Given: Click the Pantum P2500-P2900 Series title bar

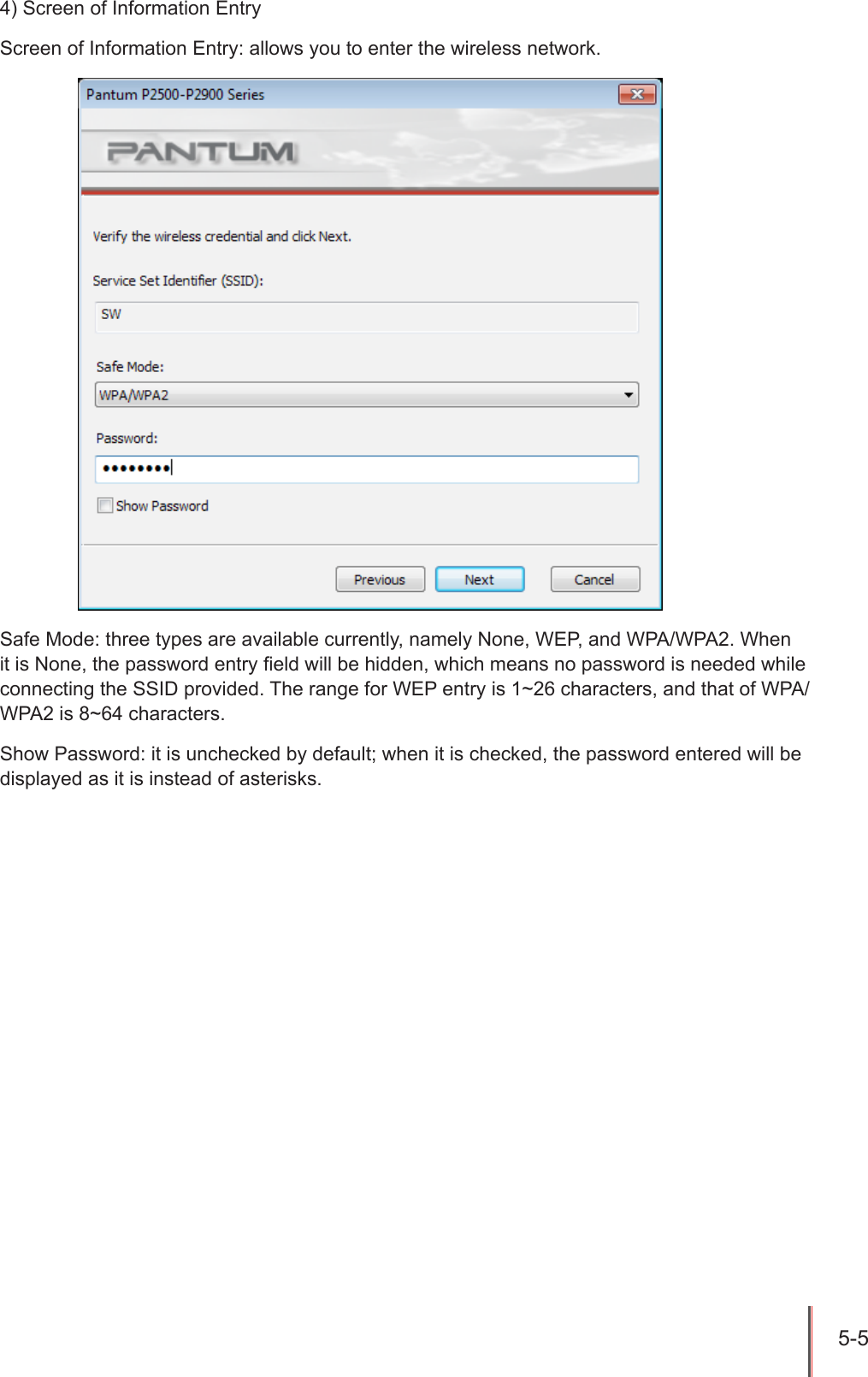Looking at the screenshot, I should (x=351, y=94).
